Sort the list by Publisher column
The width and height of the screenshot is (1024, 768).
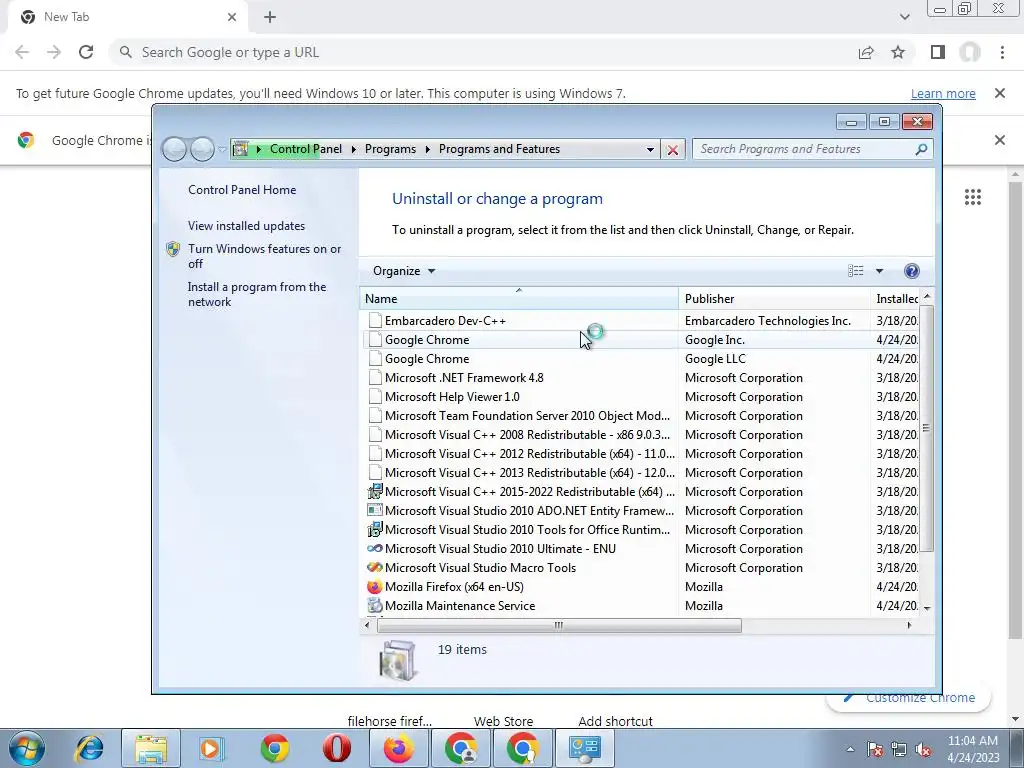point(774,298)
